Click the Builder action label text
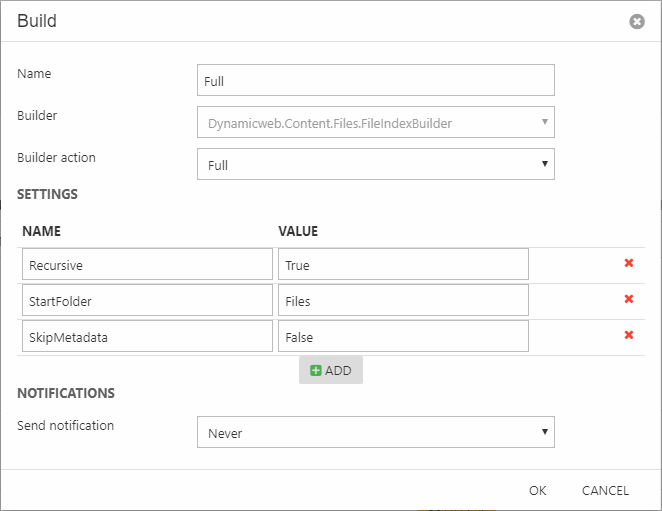Screen dimensions: 662x511 point(57,157)
